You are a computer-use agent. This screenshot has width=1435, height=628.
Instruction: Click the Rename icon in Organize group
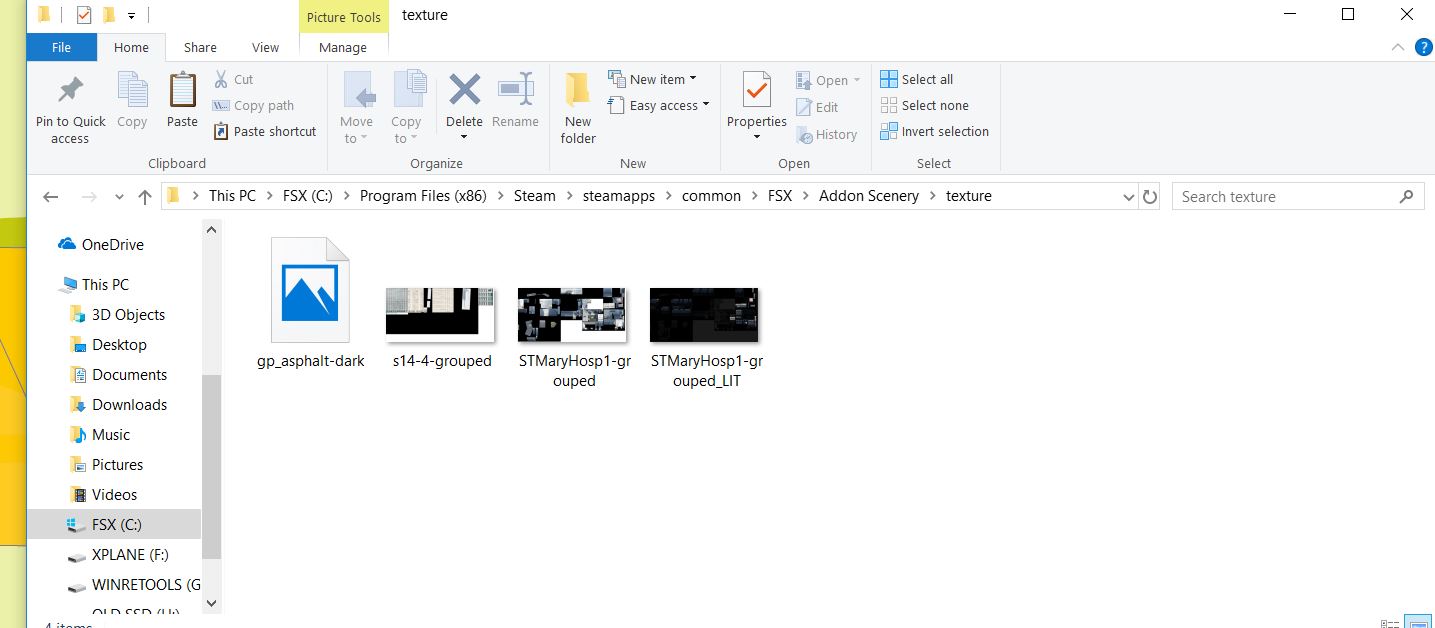[x=515, y=89]
